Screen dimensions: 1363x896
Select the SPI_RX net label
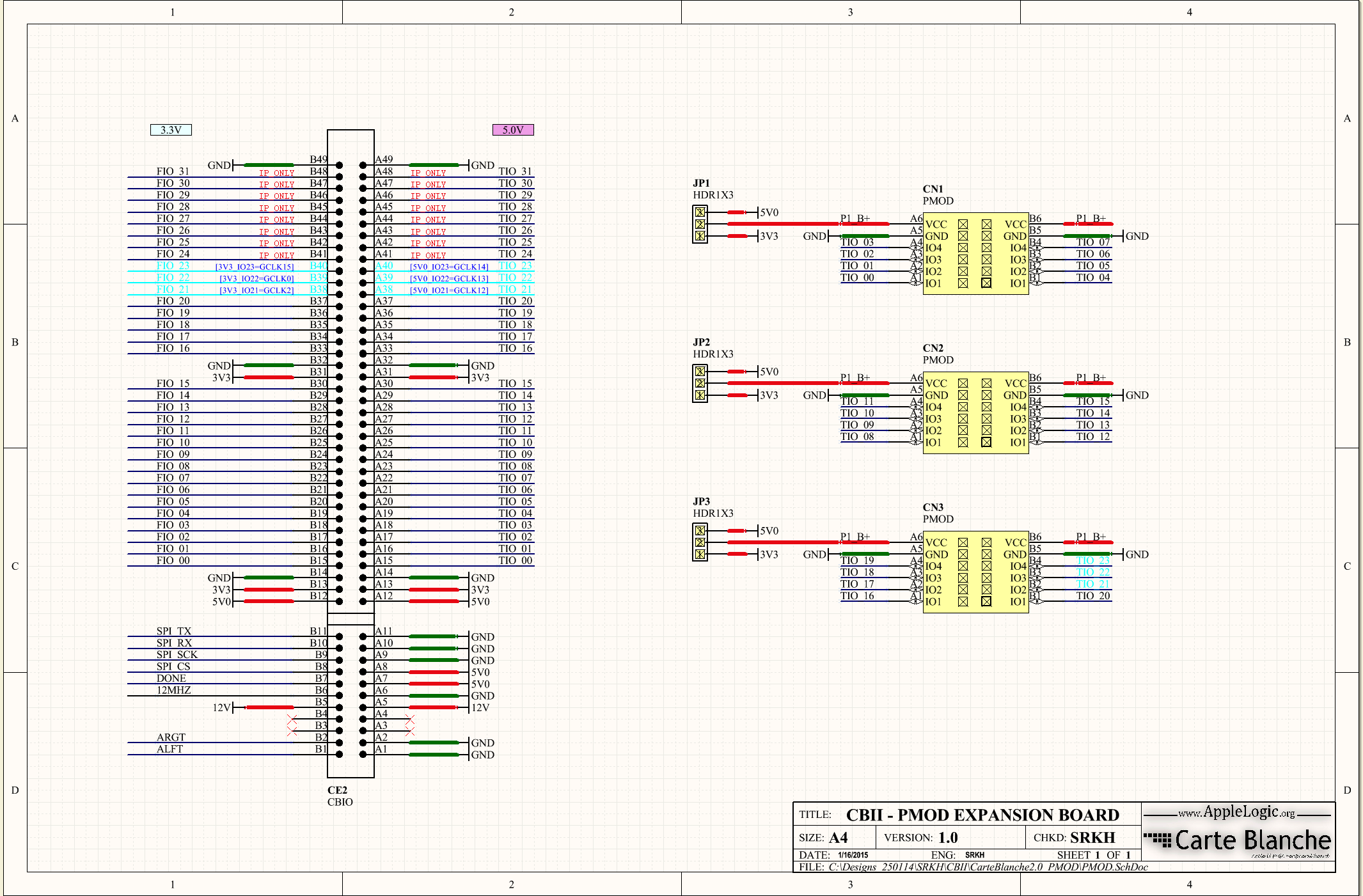174,643
